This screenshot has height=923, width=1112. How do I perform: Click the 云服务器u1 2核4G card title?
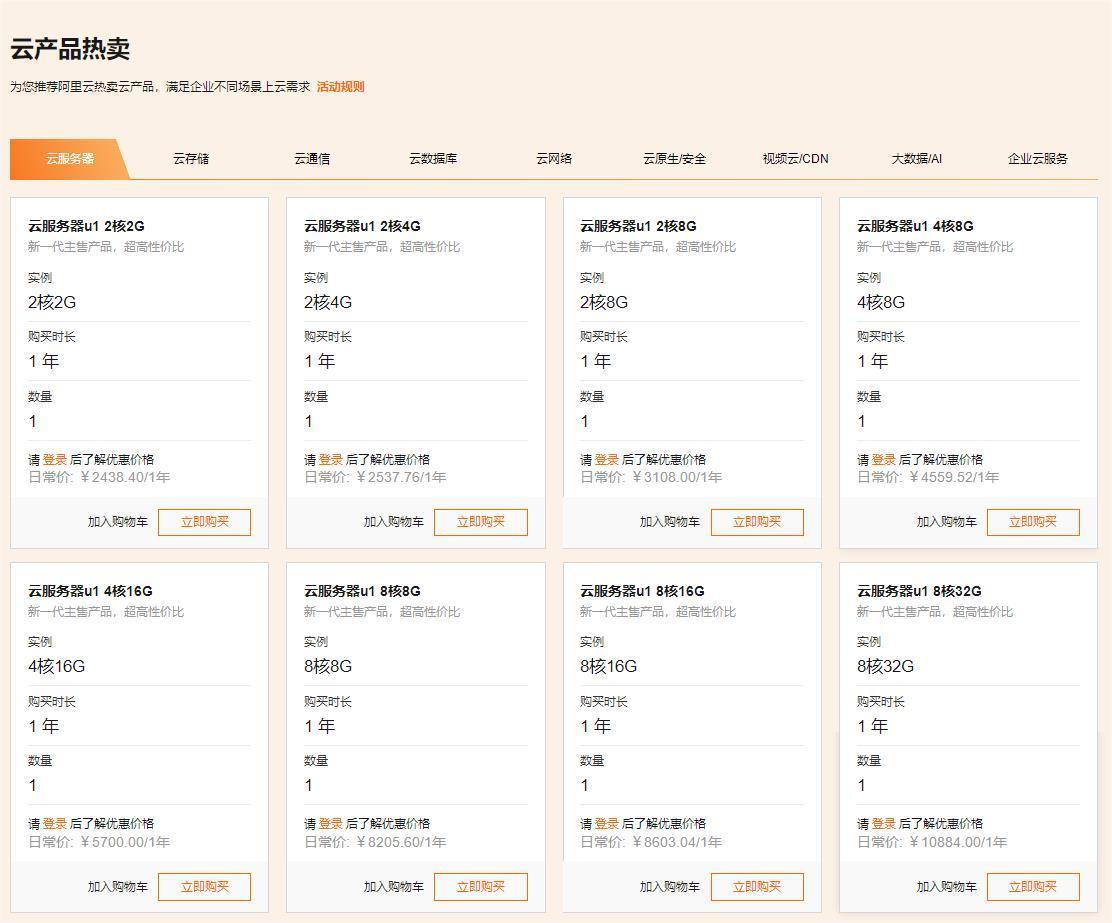coord(362,226)
